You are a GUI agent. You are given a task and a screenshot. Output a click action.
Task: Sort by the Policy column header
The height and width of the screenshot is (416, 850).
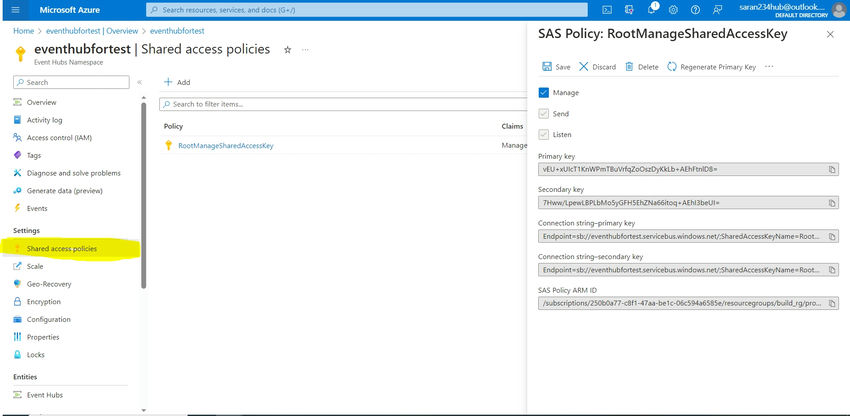(x=173, y=126)
